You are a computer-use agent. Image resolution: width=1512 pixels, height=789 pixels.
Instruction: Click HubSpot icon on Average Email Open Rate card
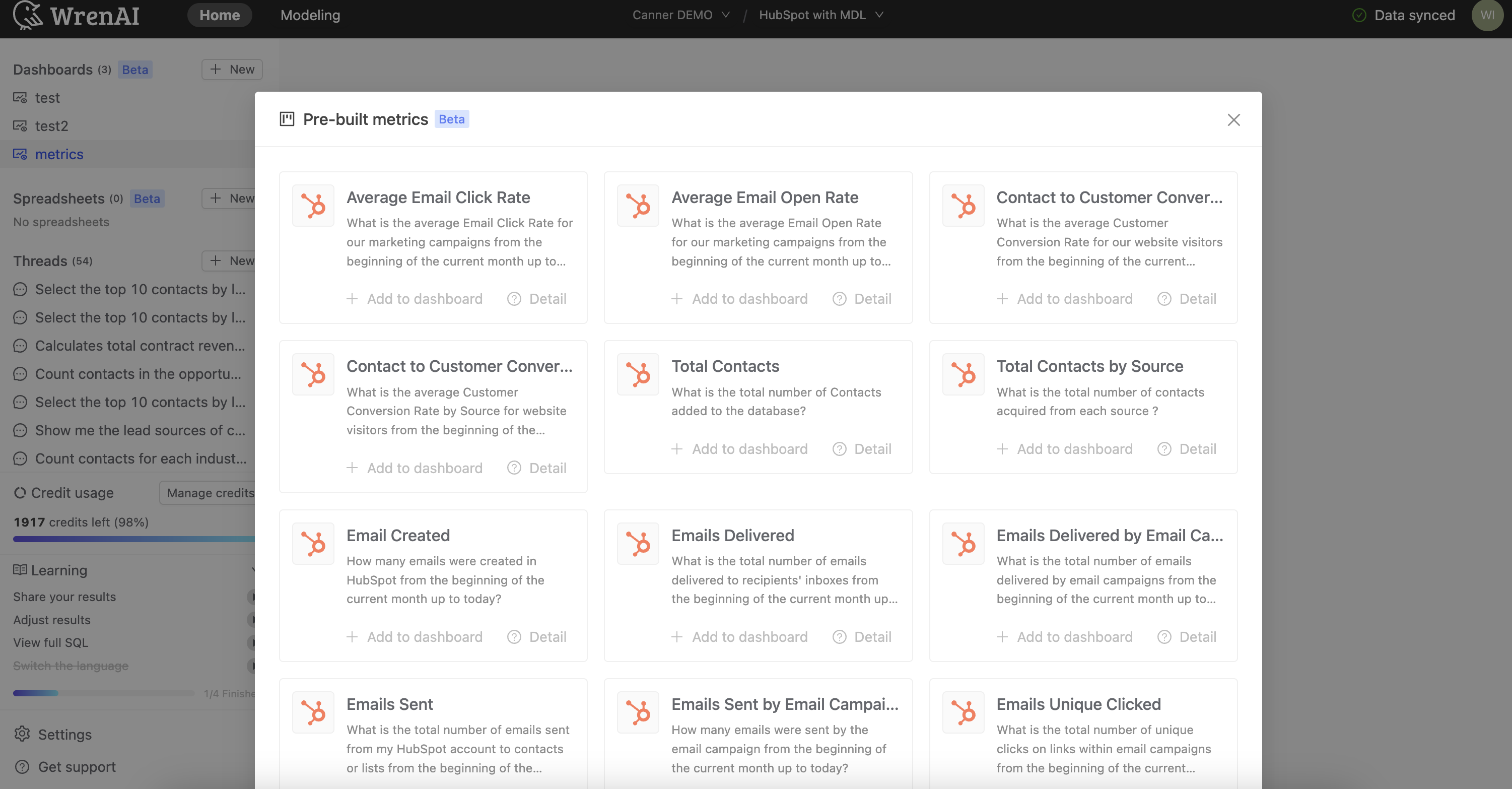tap(638, 206)
